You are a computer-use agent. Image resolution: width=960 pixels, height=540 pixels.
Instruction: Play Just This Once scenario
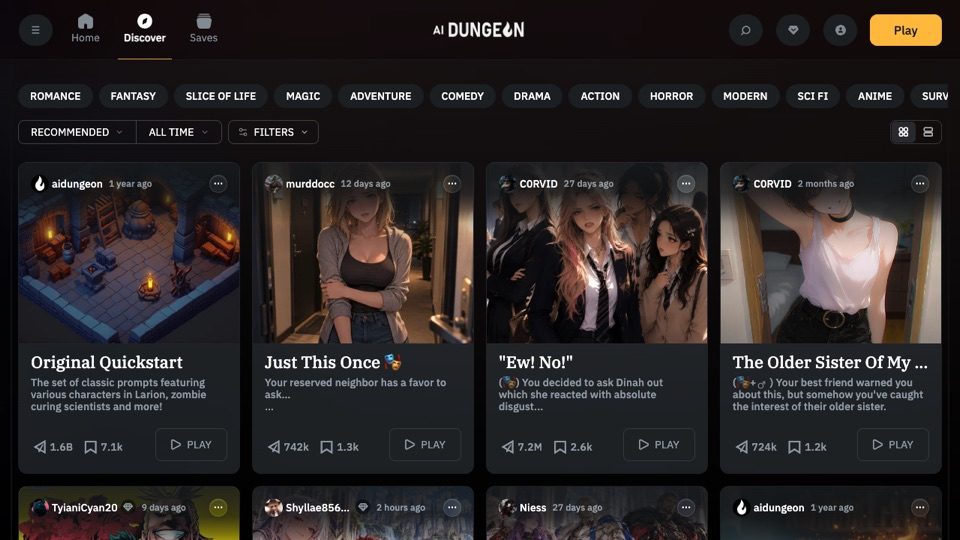click(x=425, y=444)
